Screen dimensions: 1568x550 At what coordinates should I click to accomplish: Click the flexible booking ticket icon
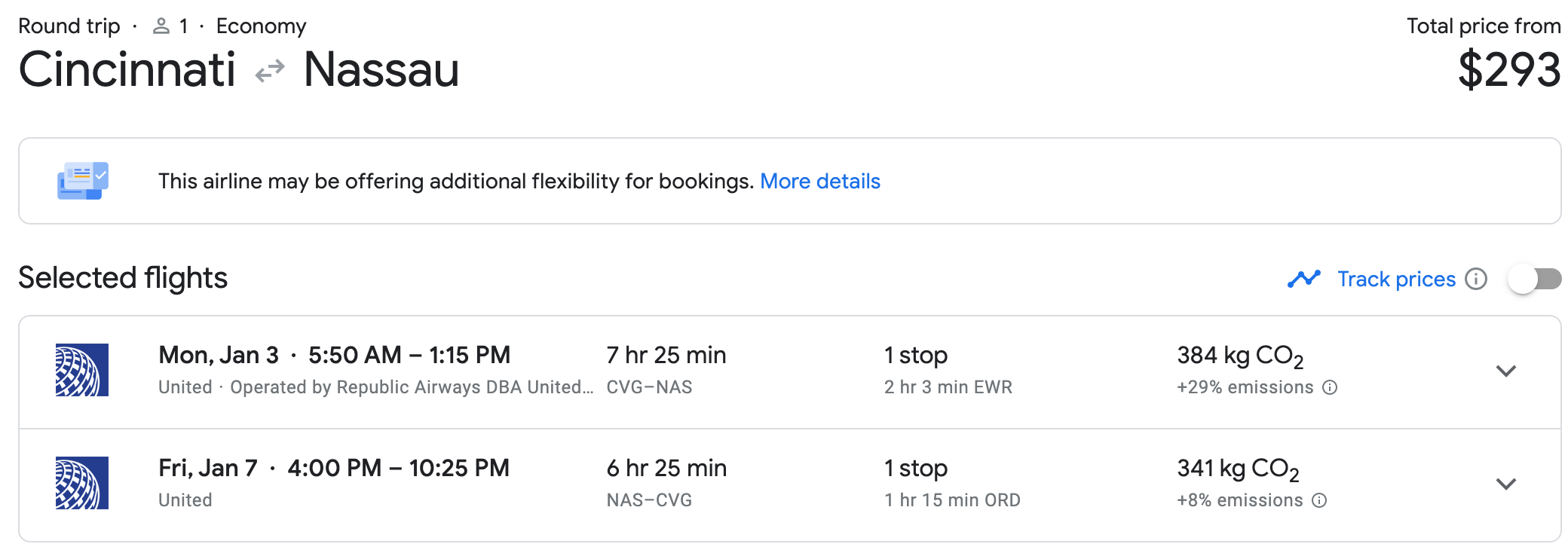click(83, 181)
